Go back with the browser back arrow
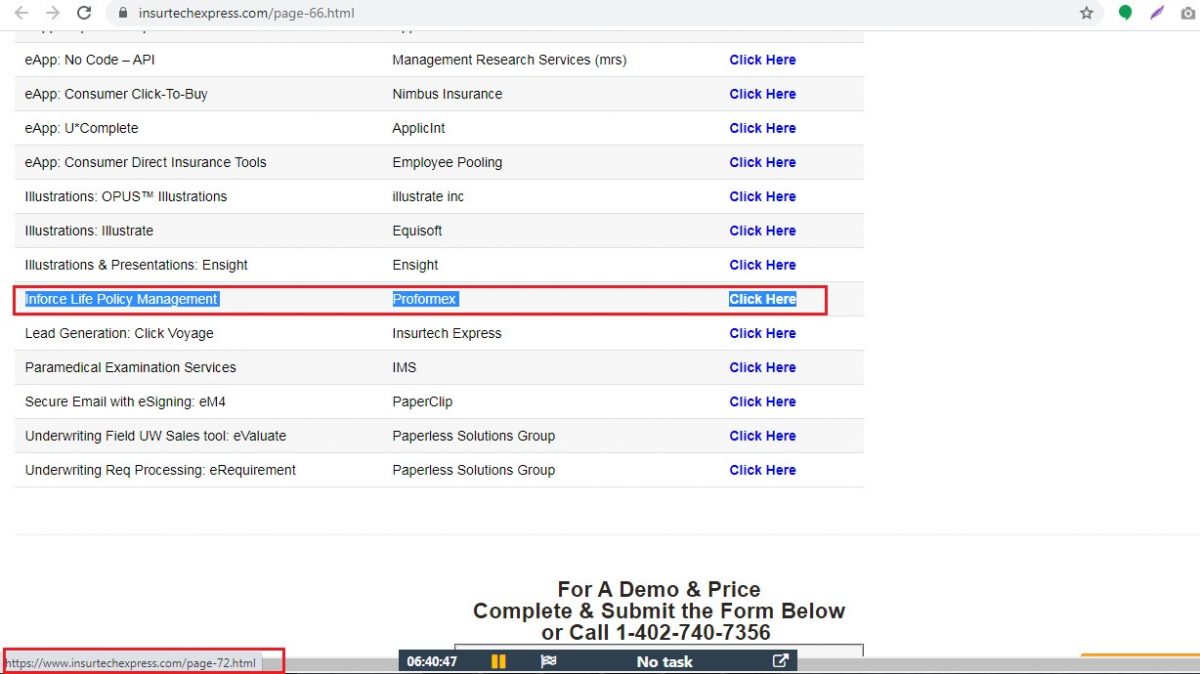Viewport: 1200px width, 674px height. (21, 13)
